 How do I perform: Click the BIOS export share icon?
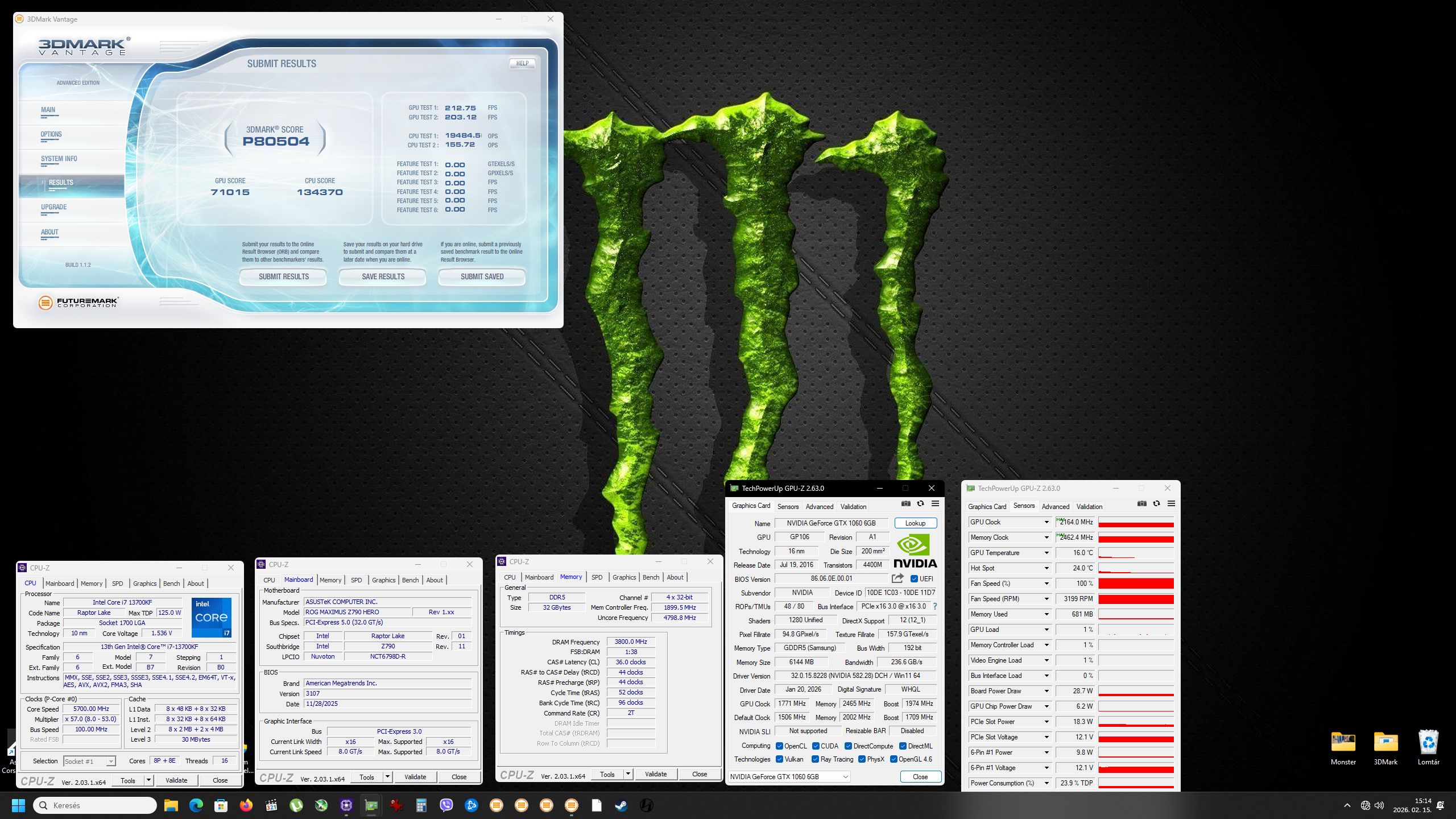[897, 578]
